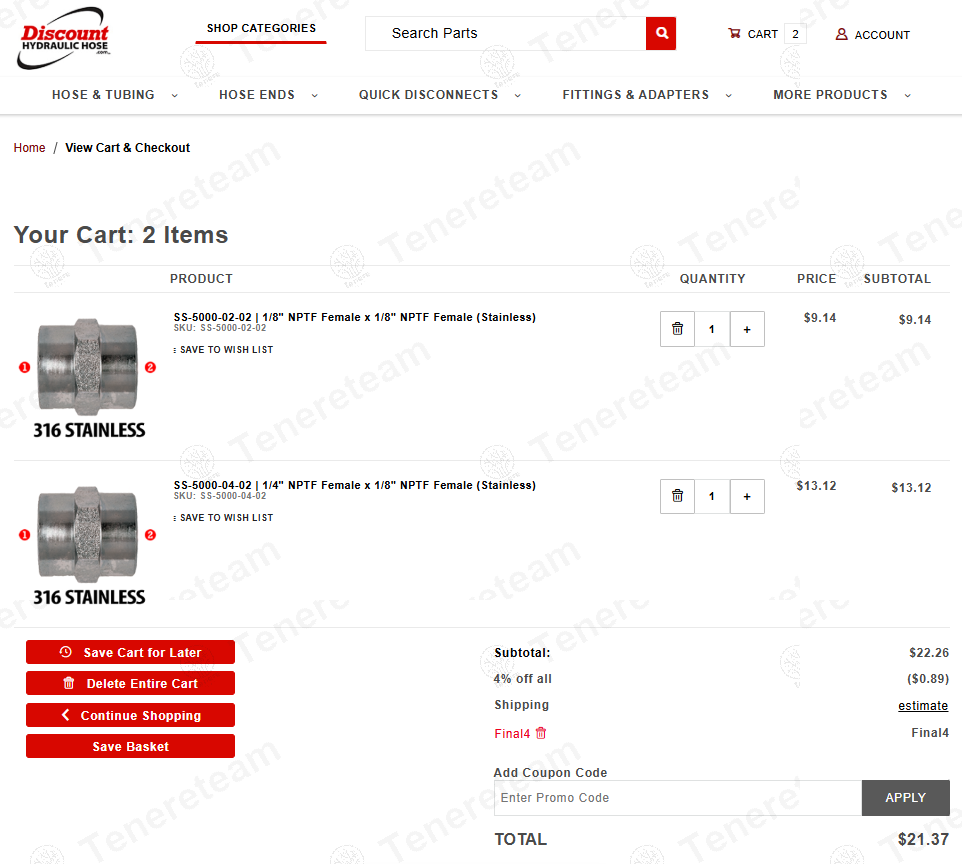Viewport: 962px width, 864px height.
Task: Click Delete Entire Cart button
Action: point(130,683)
